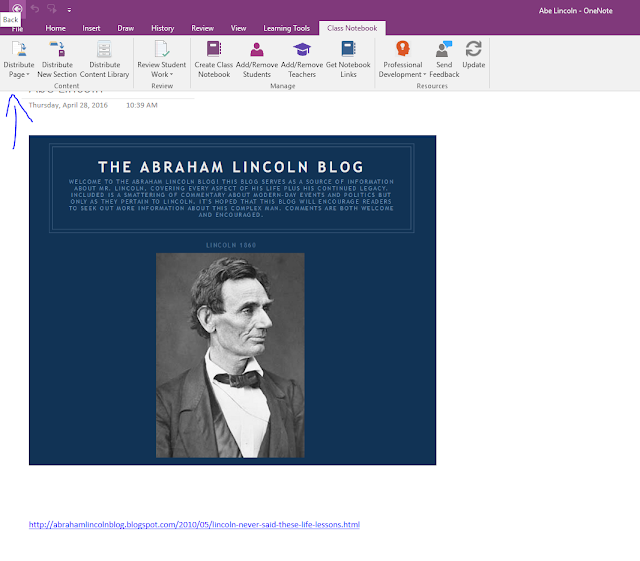640x561 pixels.
Task: Select the History tab
Action: coord(162,28)
